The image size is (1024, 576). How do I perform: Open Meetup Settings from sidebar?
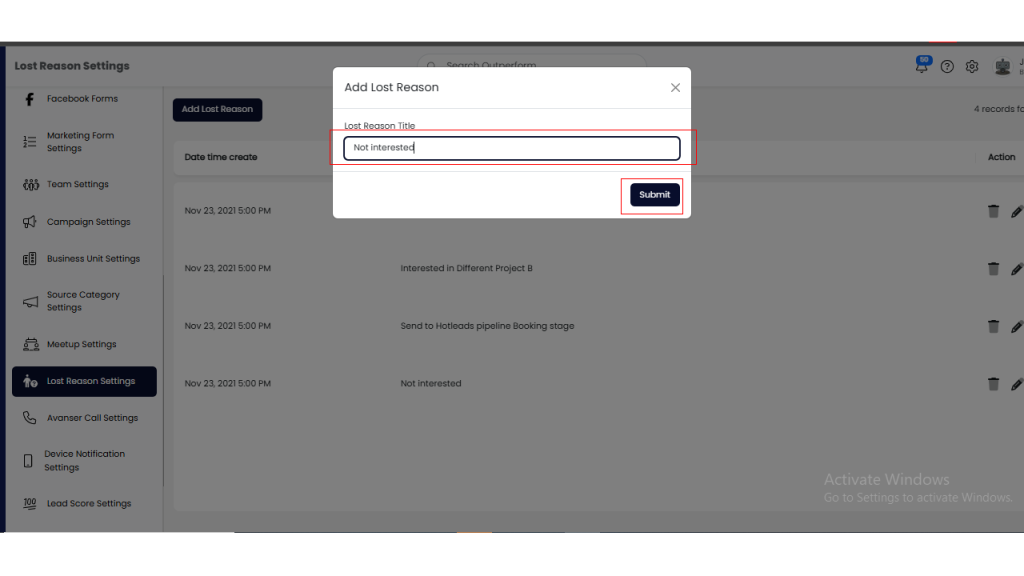click(x=81, y=345)
